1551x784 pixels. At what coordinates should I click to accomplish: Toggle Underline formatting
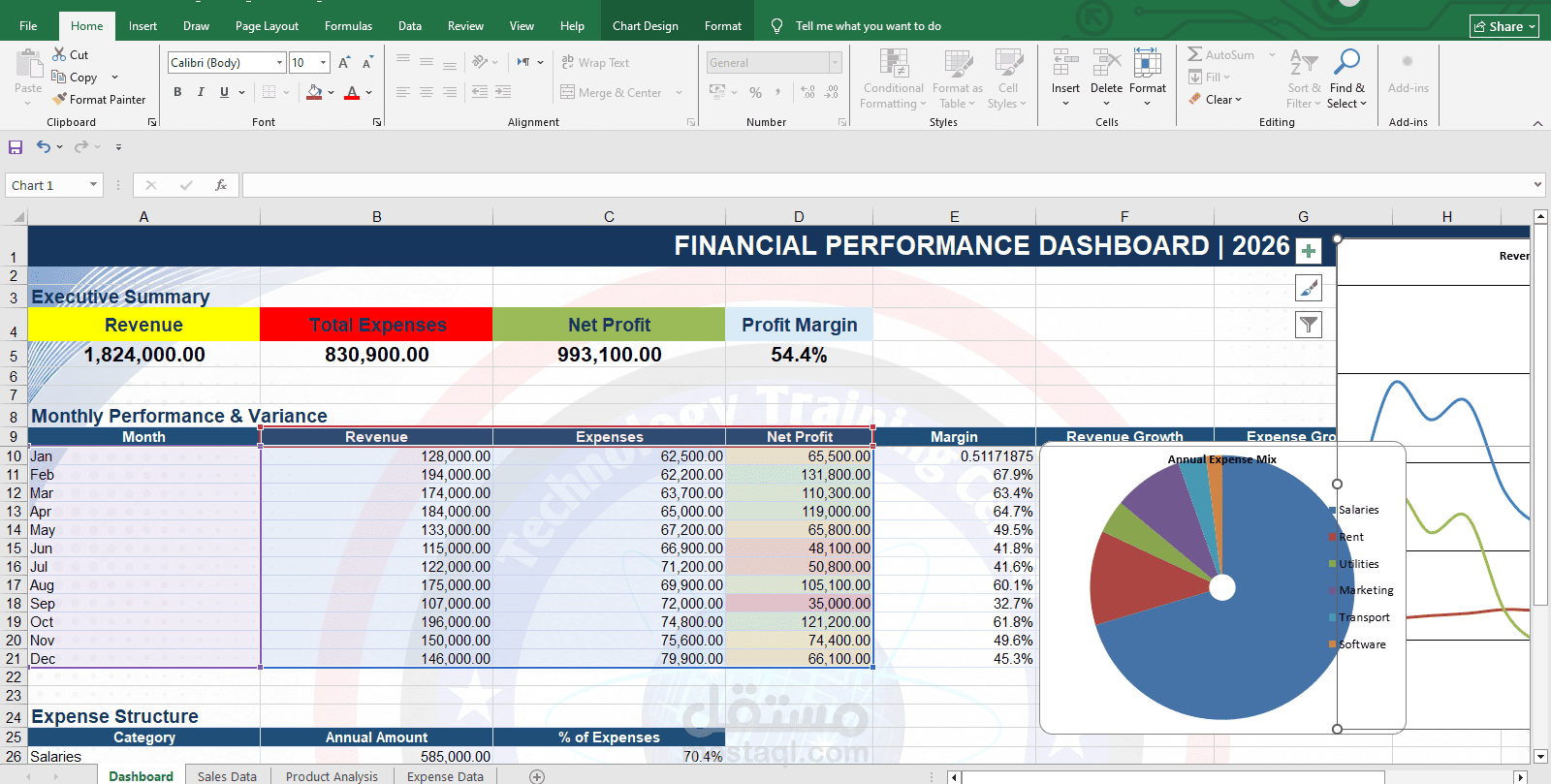[224, 92]
